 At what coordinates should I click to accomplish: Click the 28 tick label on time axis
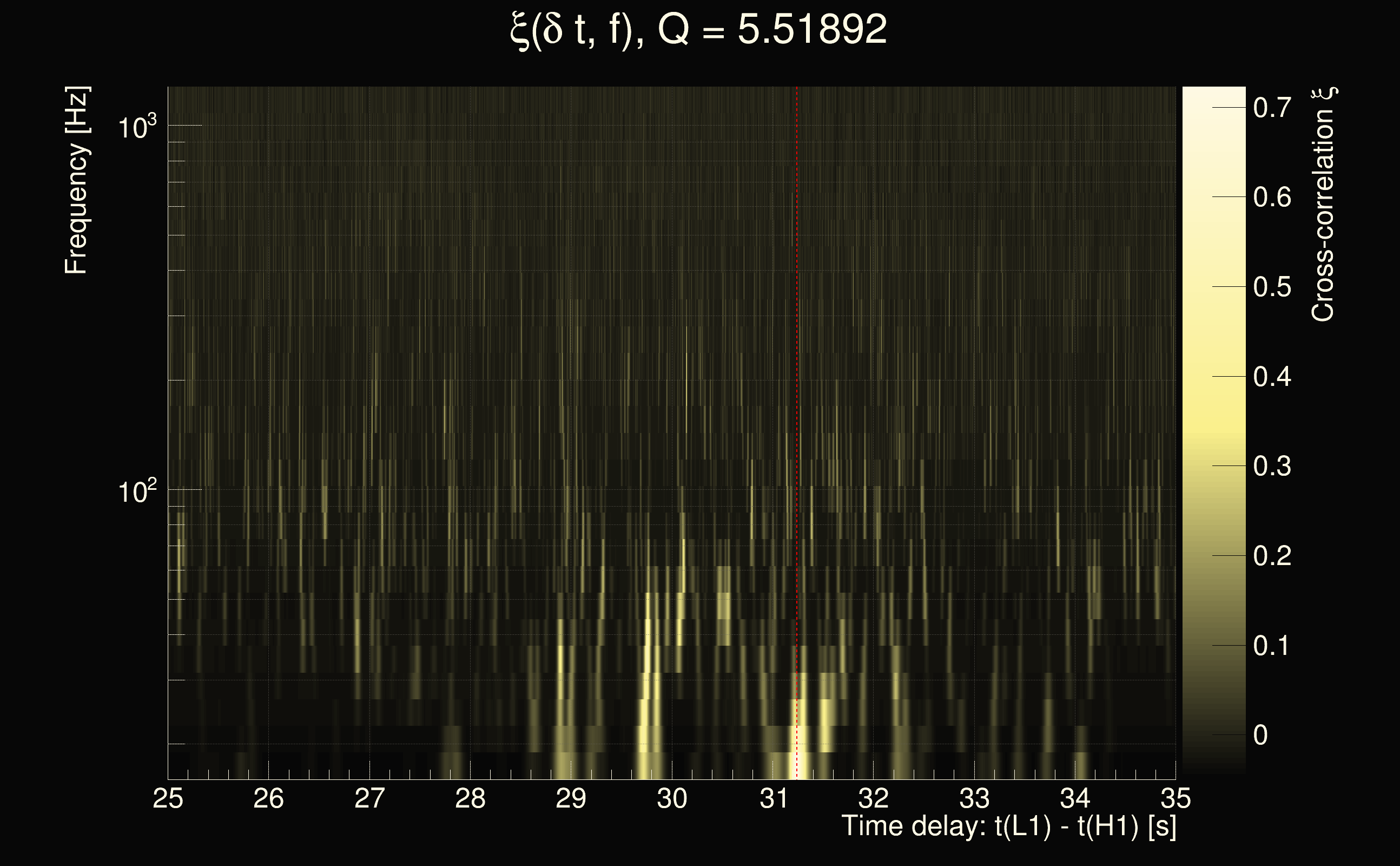(470, 798)
